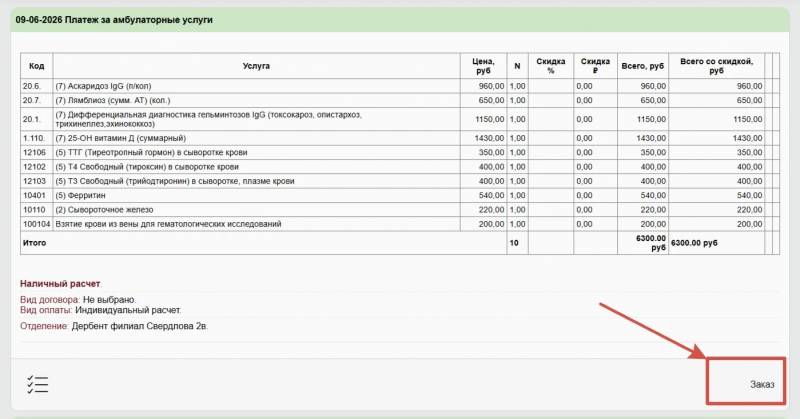Click the Заказ button
The height and width of the screenshot is (419, 800).
(x=762, y=384)
